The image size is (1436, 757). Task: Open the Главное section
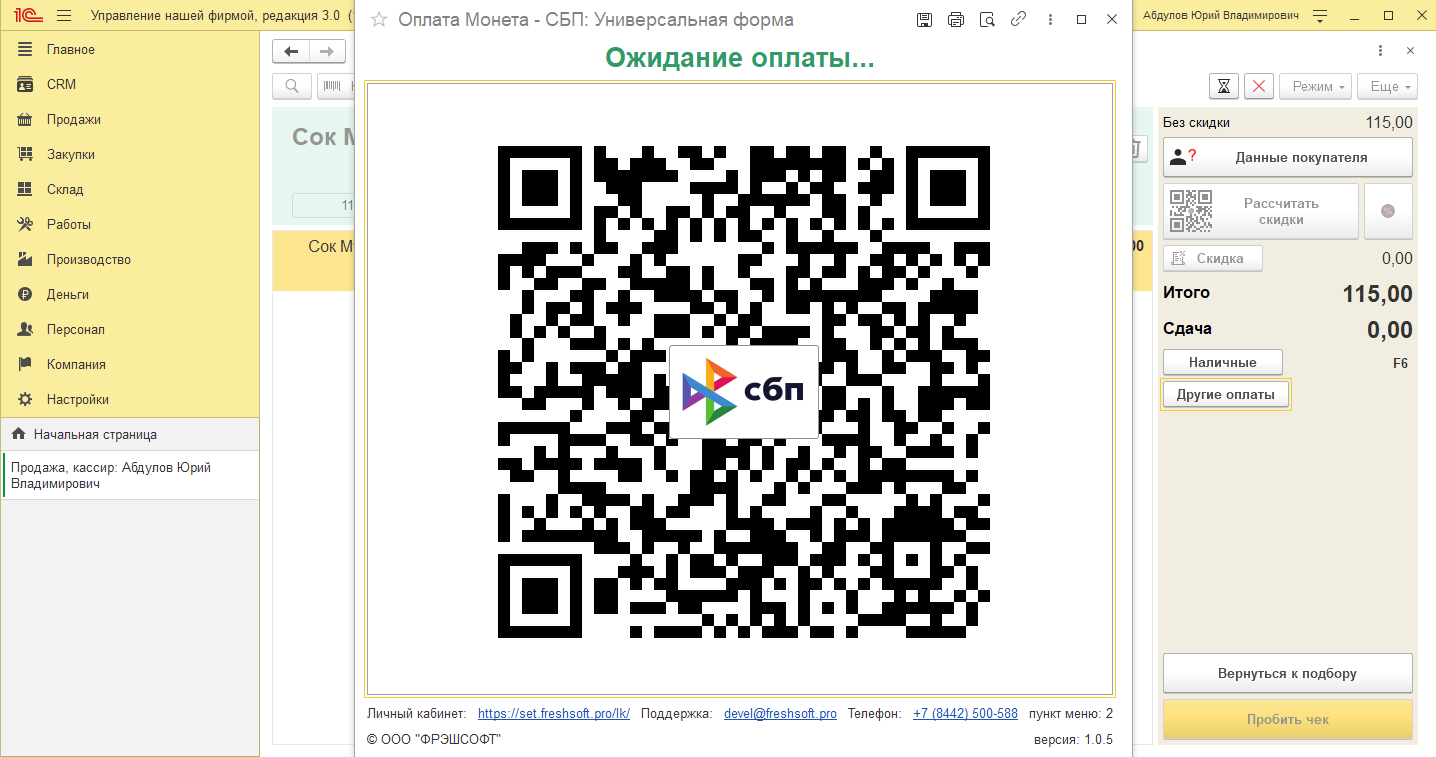coord(130,49)
